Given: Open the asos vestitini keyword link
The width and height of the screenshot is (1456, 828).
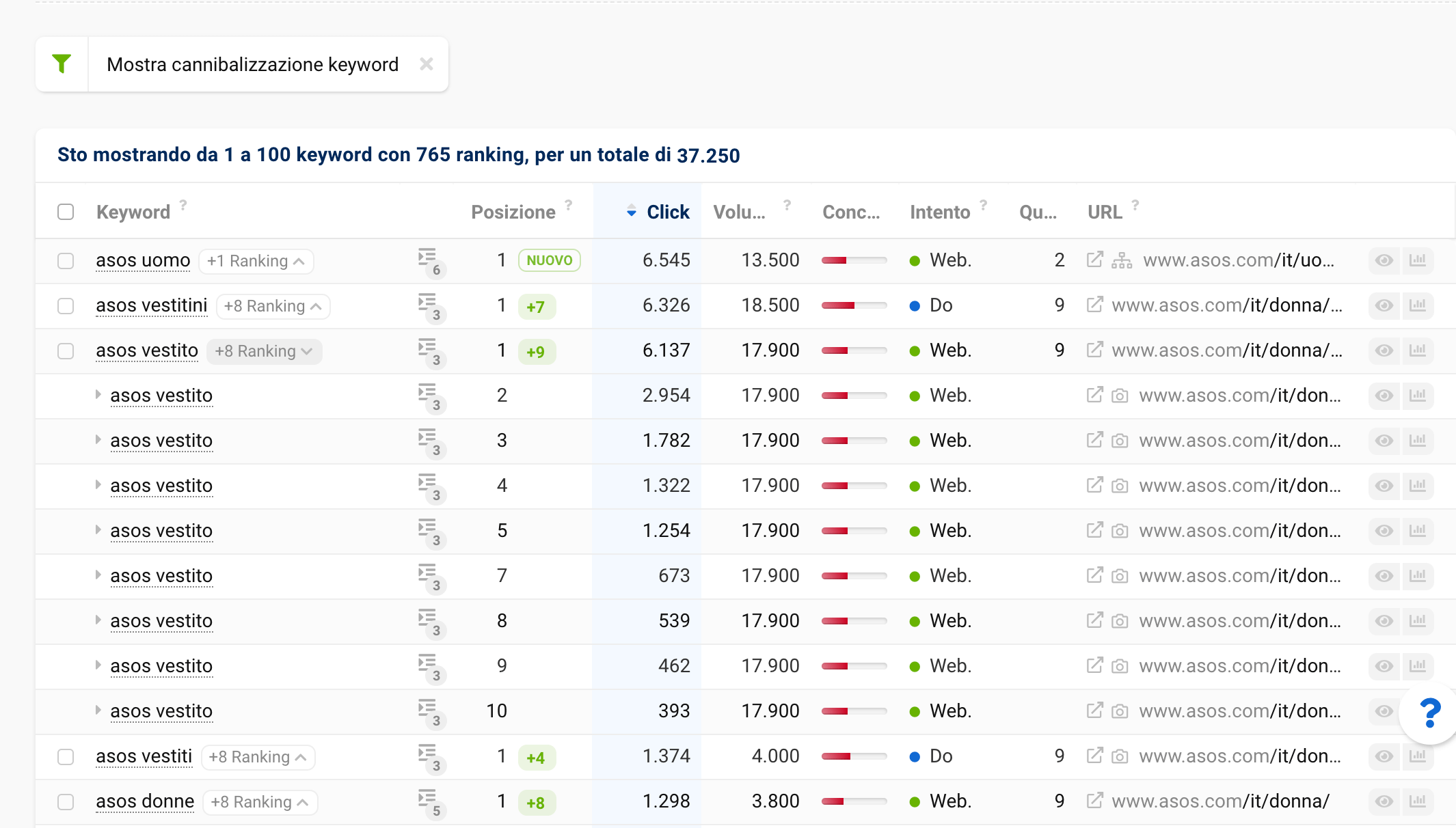Looking at the screenshot, I should coord(152,305).
